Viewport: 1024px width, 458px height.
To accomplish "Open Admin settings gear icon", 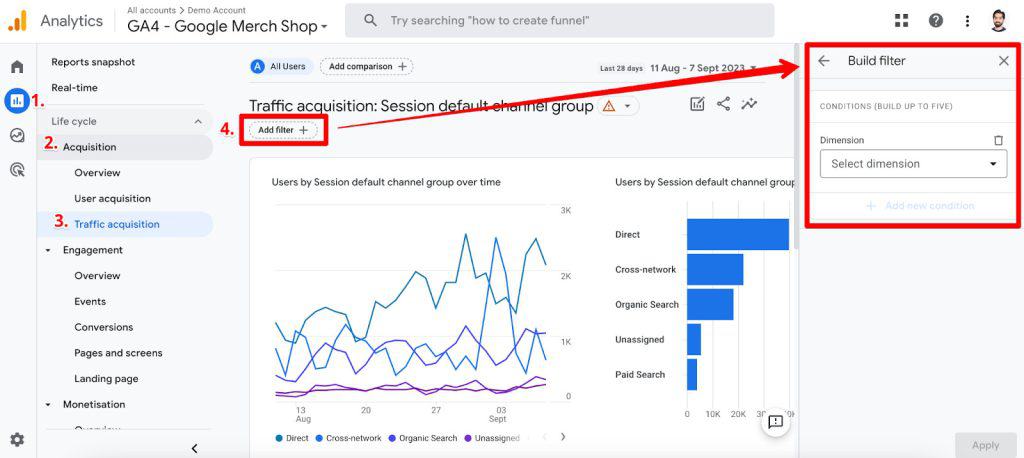I will [17, 440].
